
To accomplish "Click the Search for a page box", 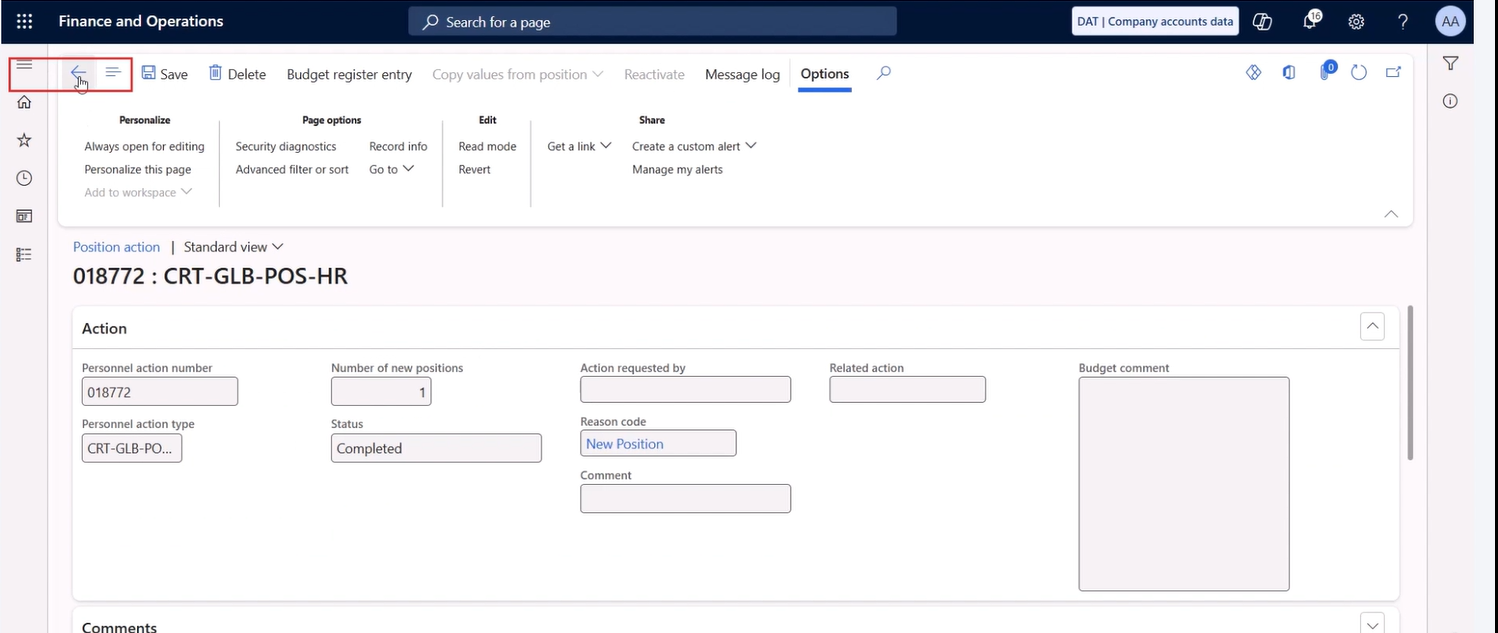I will coord(652,21).
